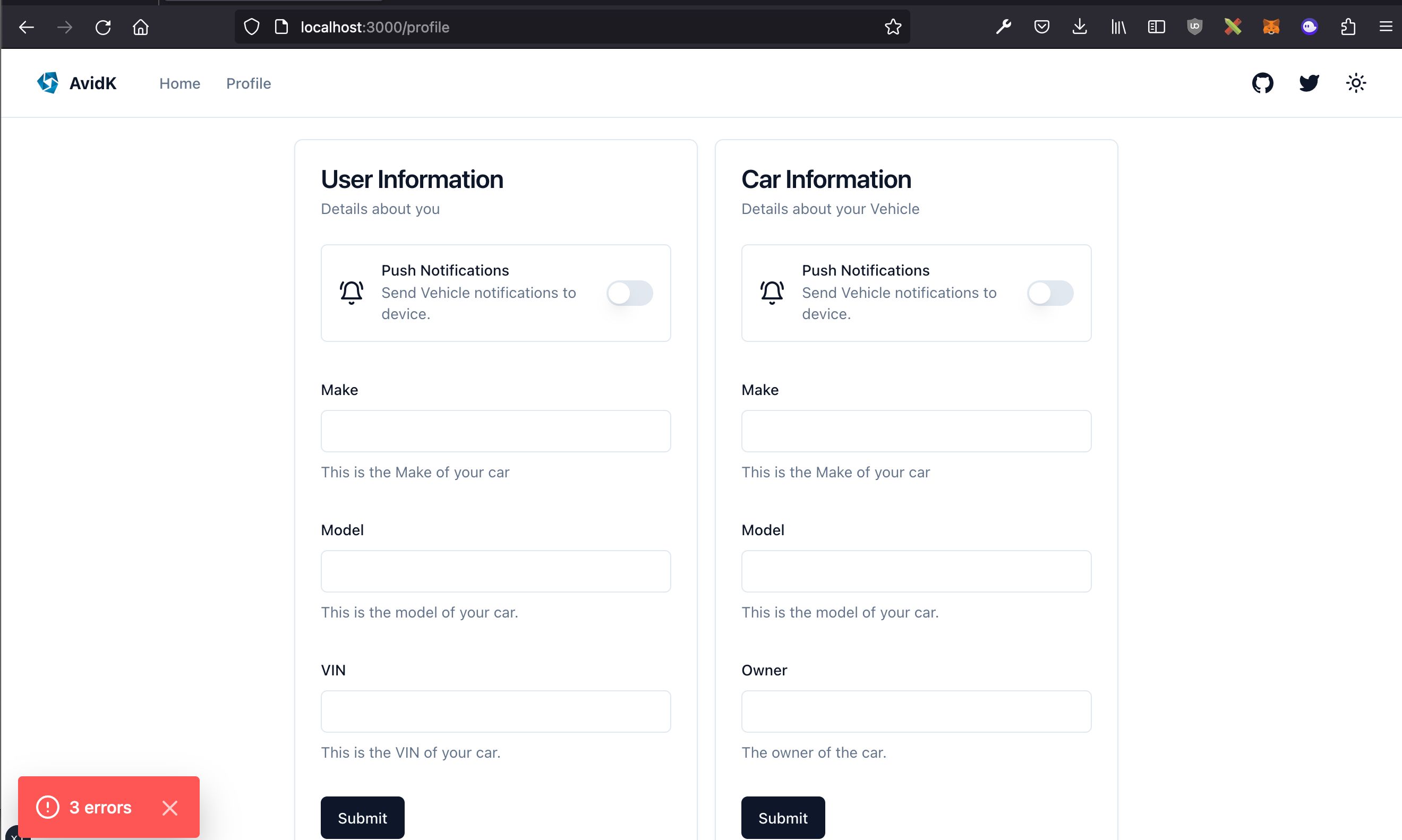Show sidebars icon in toolbar
Image resolution: width=1402 pixels, height=840 pixels.
pyautogui.click(x=1156, y=27)
